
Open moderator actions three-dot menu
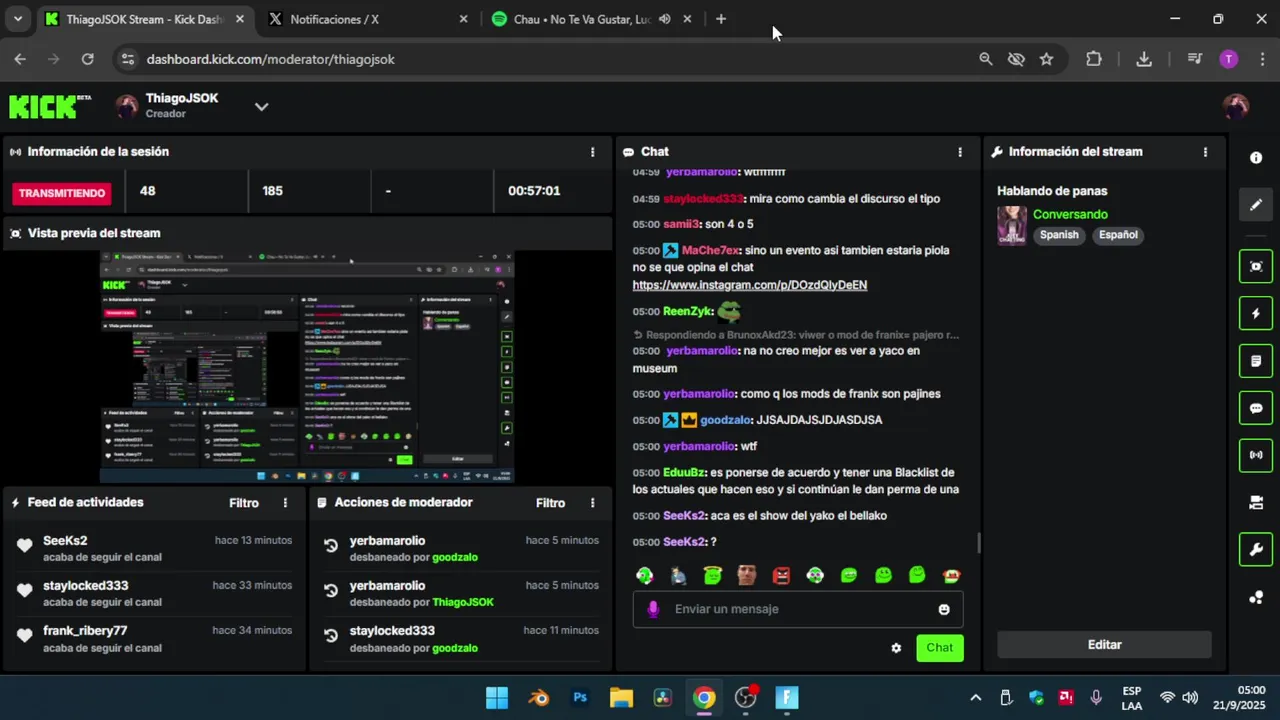[x=592, y=503]
